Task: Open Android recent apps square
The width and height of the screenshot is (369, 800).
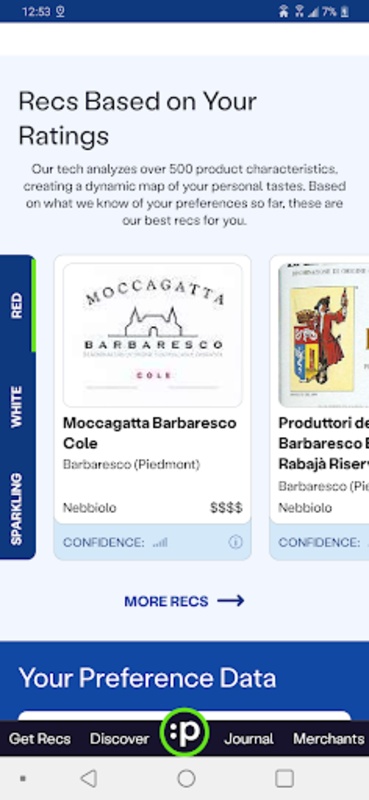Action: [x=284, y=778]
